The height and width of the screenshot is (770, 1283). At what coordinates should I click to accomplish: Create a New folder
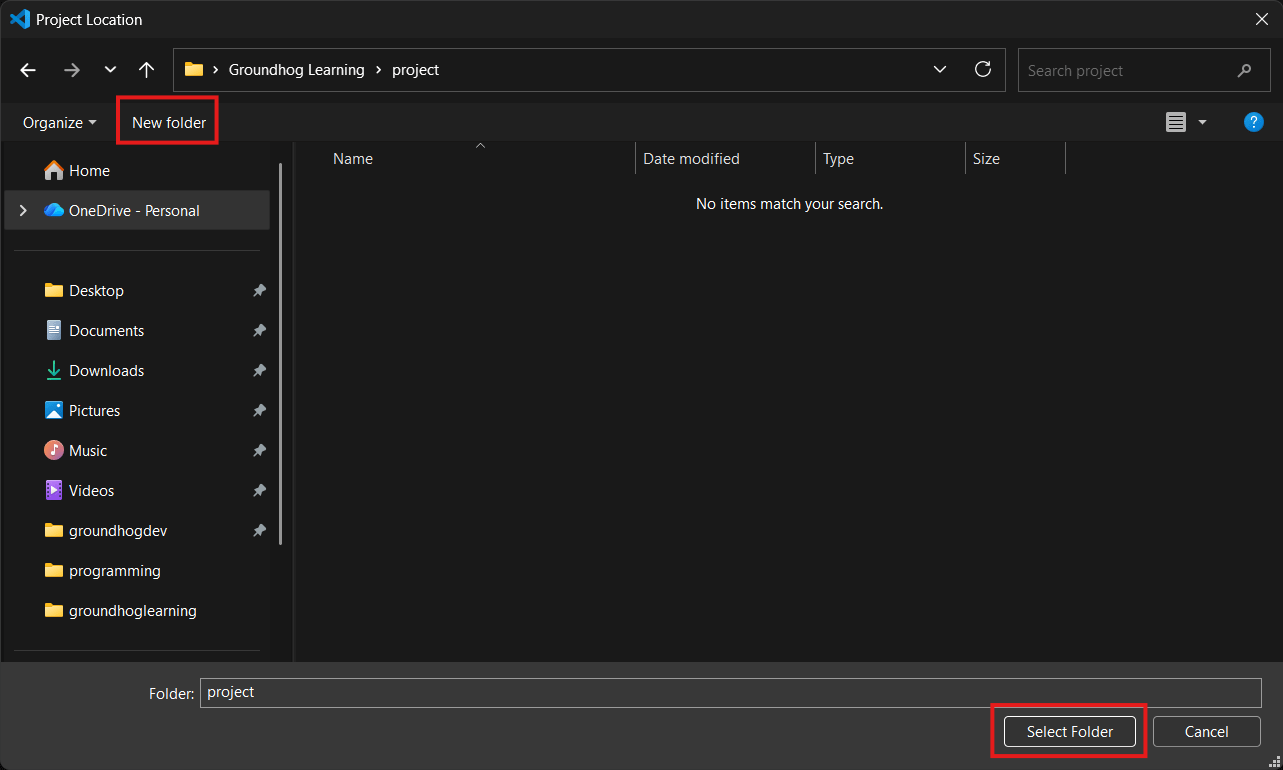(169, 123)
